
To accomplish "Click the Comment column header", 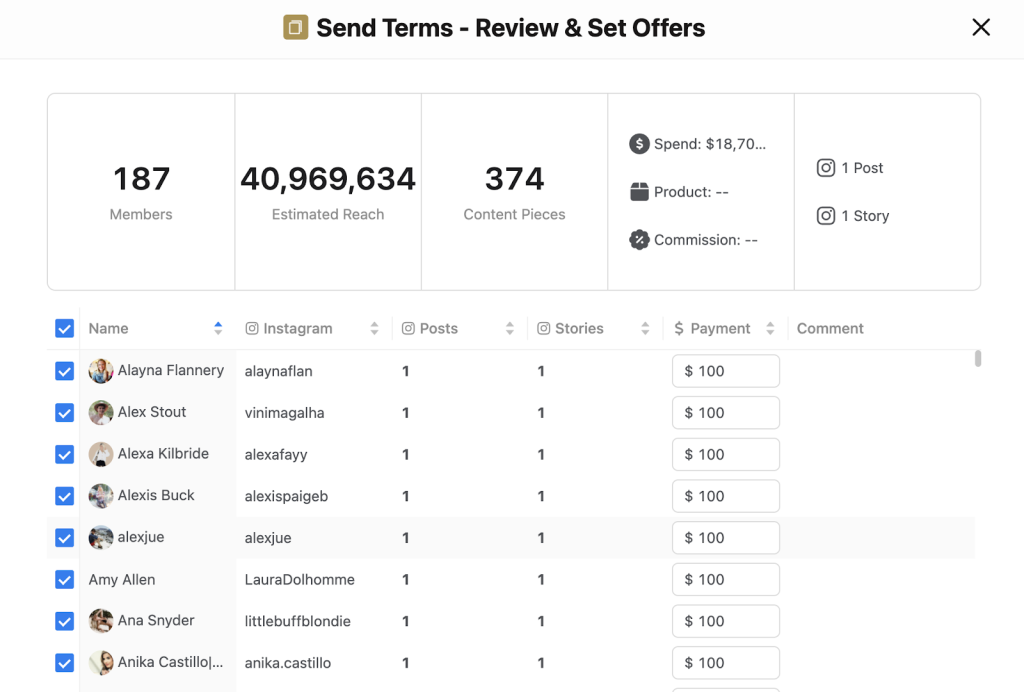I will (x=830, y=328).
